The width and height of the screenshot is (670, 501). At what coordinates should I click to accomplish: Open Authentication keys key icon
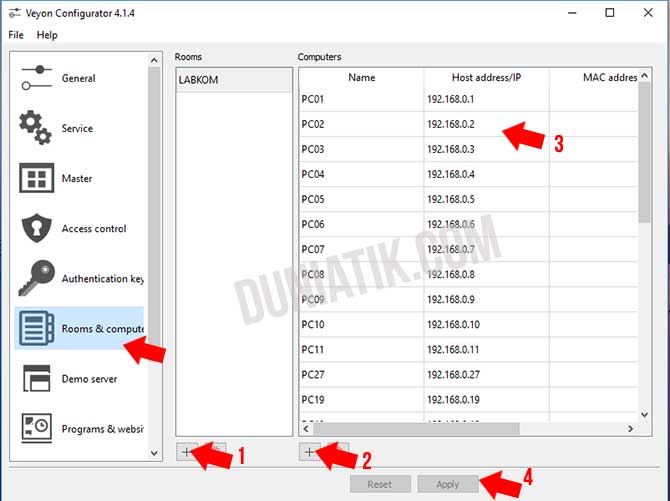(x=37, y=278)
